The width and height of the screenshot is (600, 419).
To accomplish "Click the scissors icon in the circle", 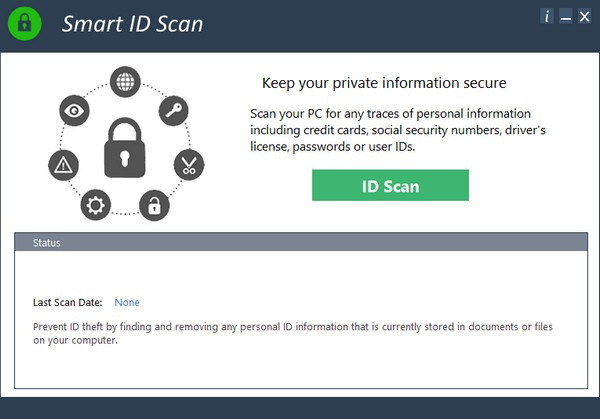I will coord(188,164).
